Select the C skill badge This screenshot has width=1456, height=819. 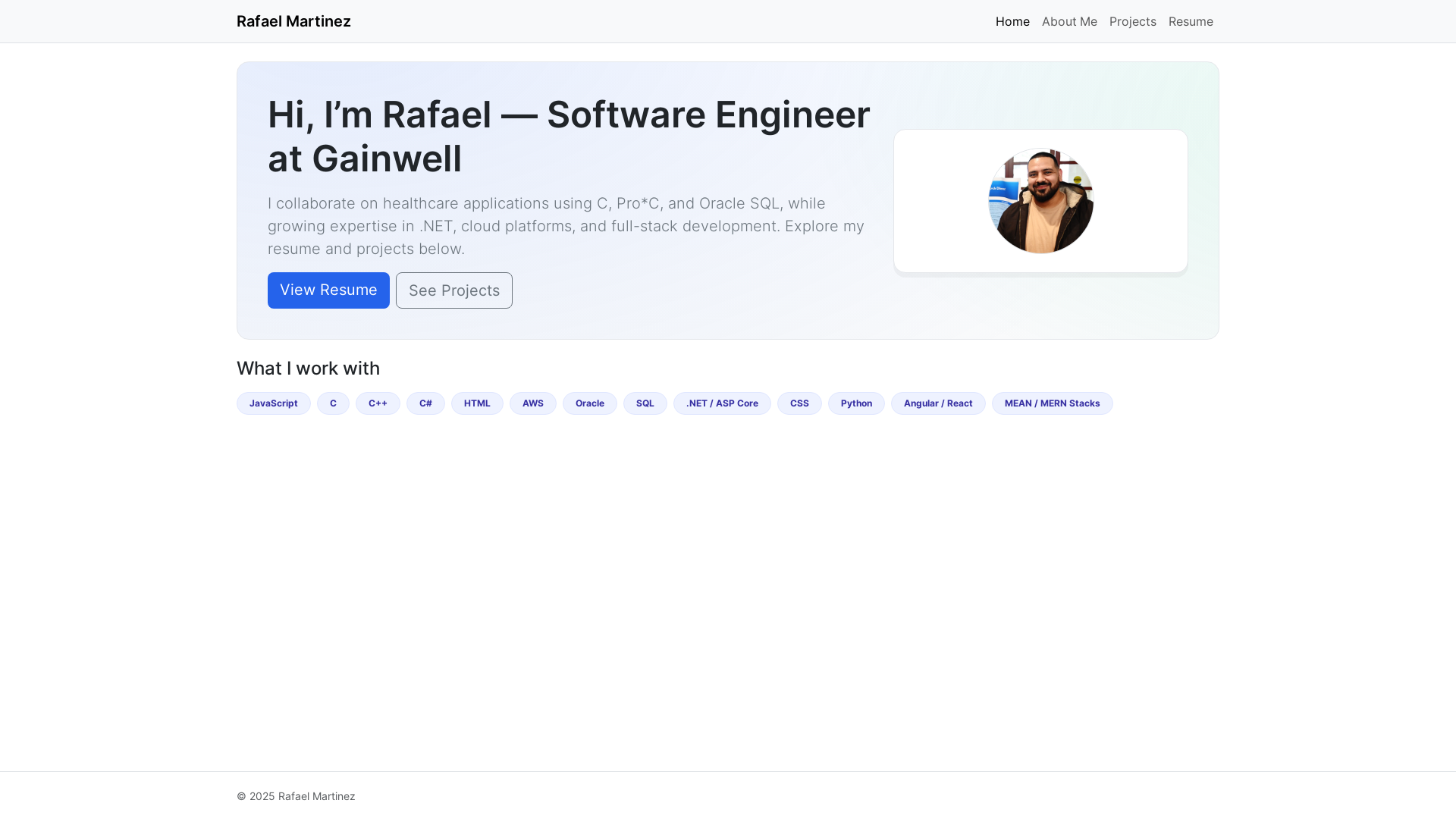pyautogui.click(x=333, y=403)
